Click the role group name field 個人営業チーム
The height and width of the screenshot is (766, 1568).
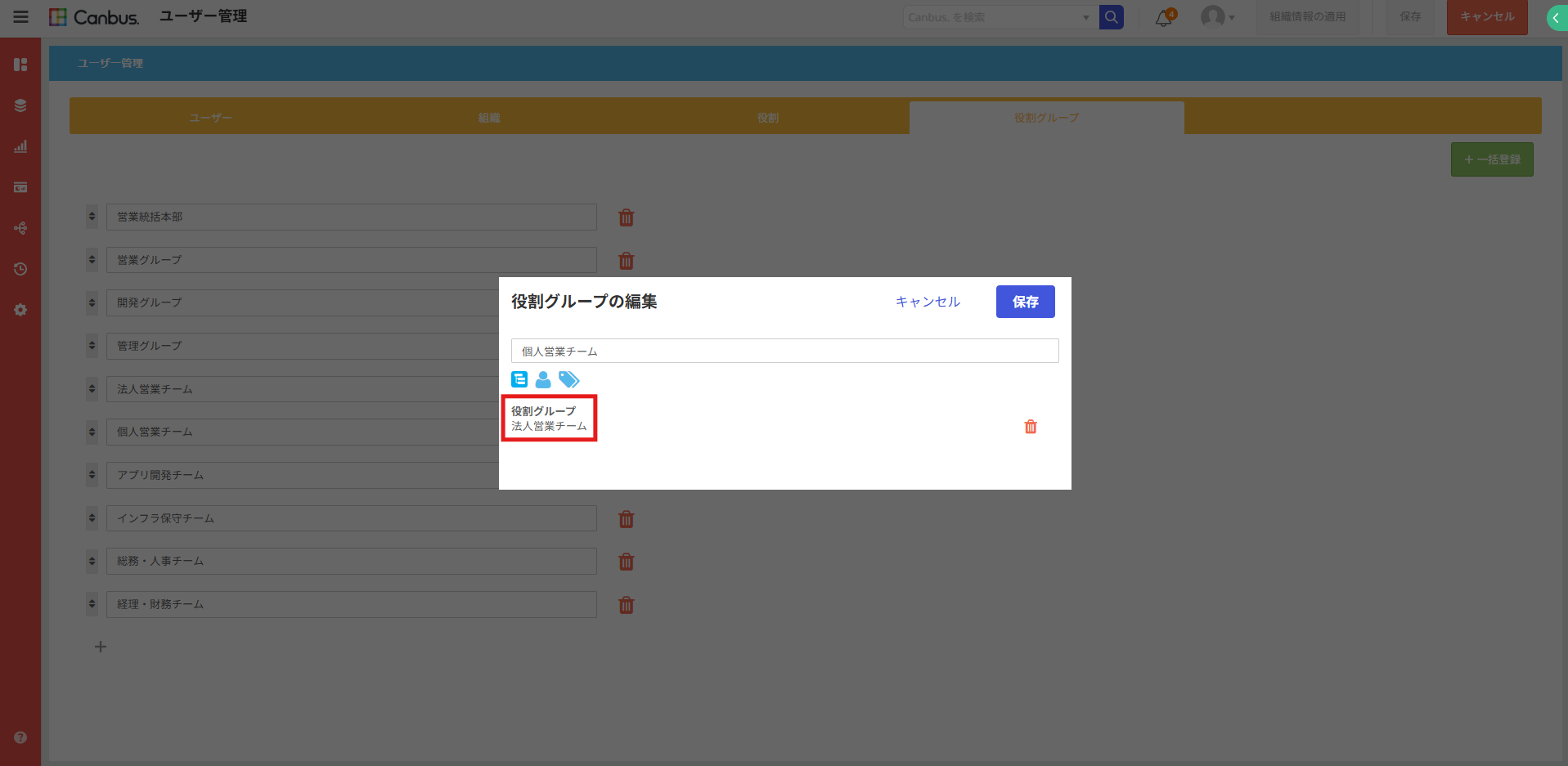coord(784,351)
